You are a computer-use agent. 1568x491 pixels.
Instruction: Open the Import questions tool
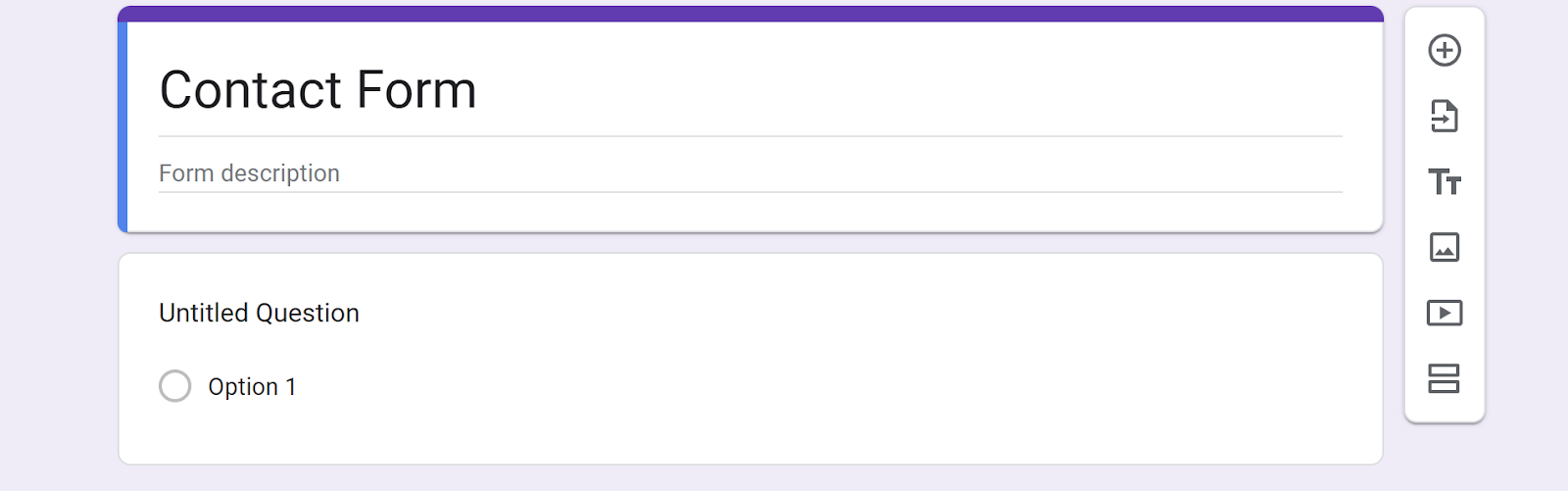click(1445, 117)
